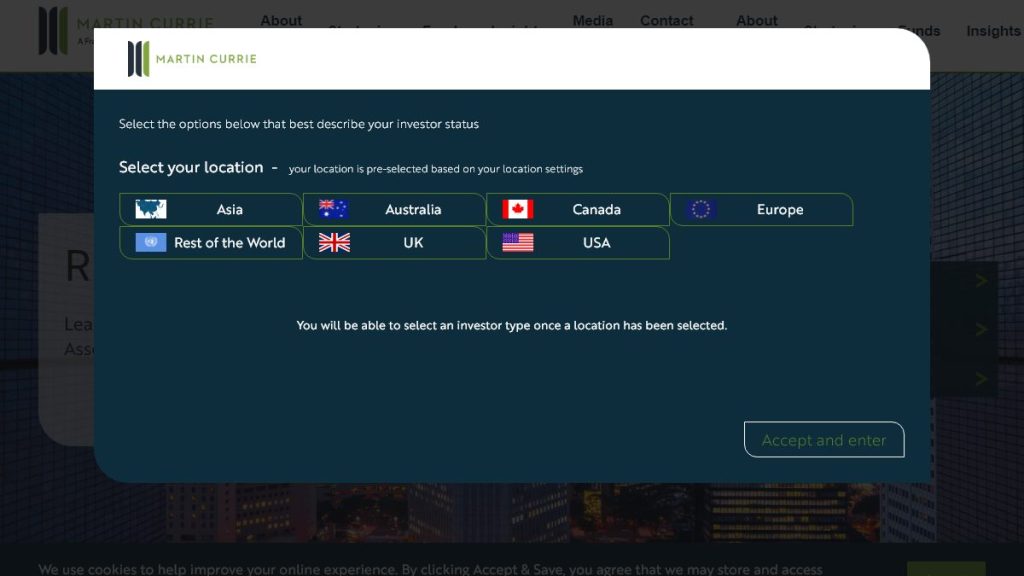Select the Asia location button
1024x576 pixels.
(x=210, y=210)
